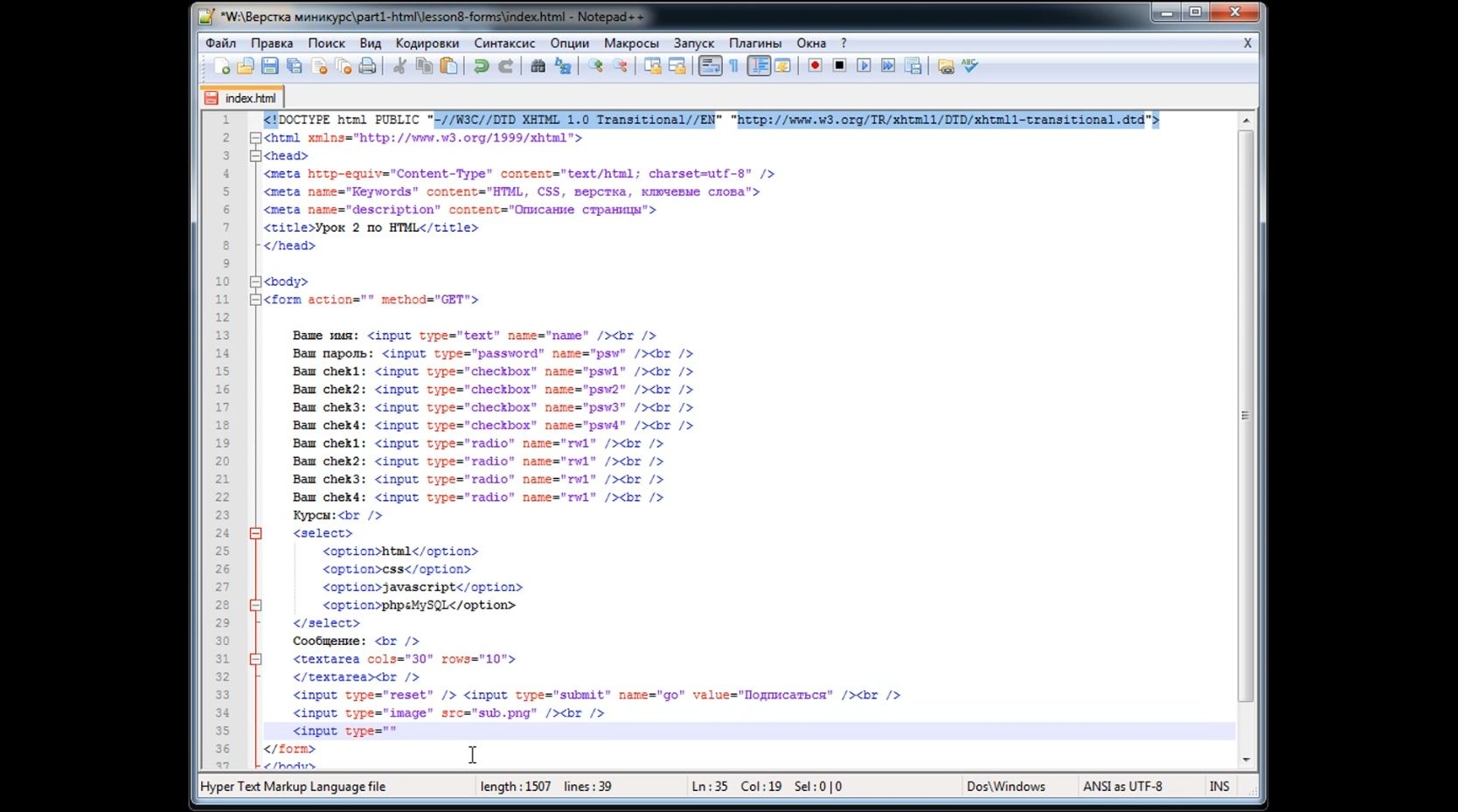Click the length : 1507 status entry
Image resolution: width=1458 pixels, height=812 pixels.
516,787
